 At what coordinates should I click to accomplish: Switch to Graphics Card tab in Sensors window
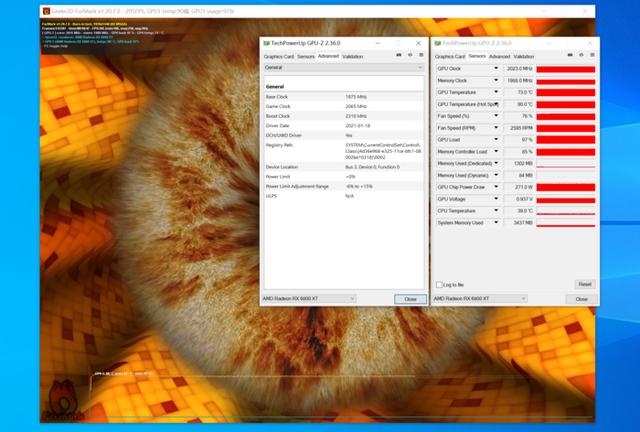coord(450,56)
